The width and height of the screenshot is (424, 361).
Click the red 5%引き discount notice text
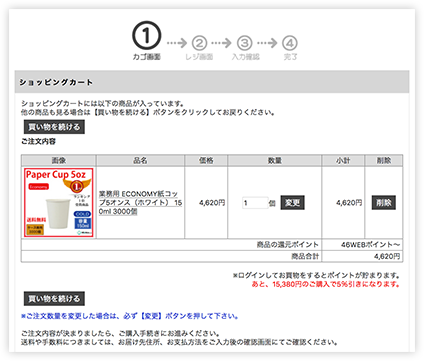coord(326,284)
